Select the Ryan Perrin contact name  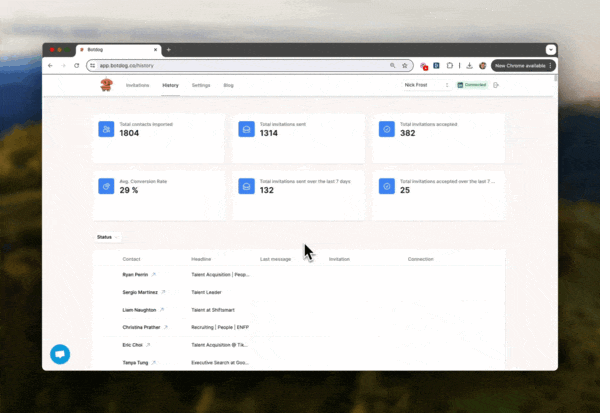[135, 275]
